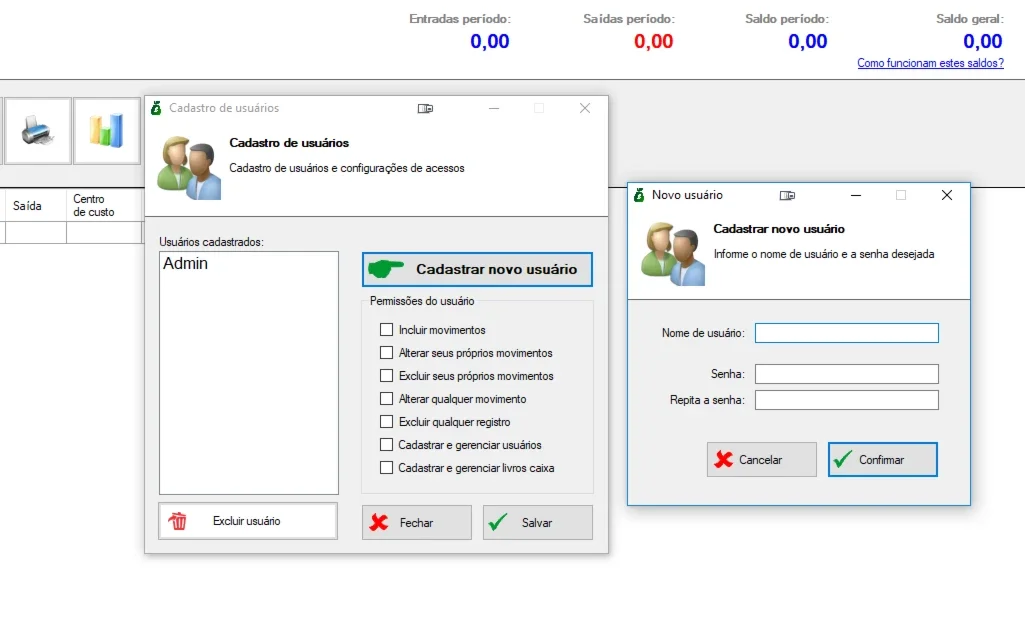Screen dimensions: 1025x638
Task: Toggle Excluir seus próprios movimentos checkbox
Action: pos(386,376)
